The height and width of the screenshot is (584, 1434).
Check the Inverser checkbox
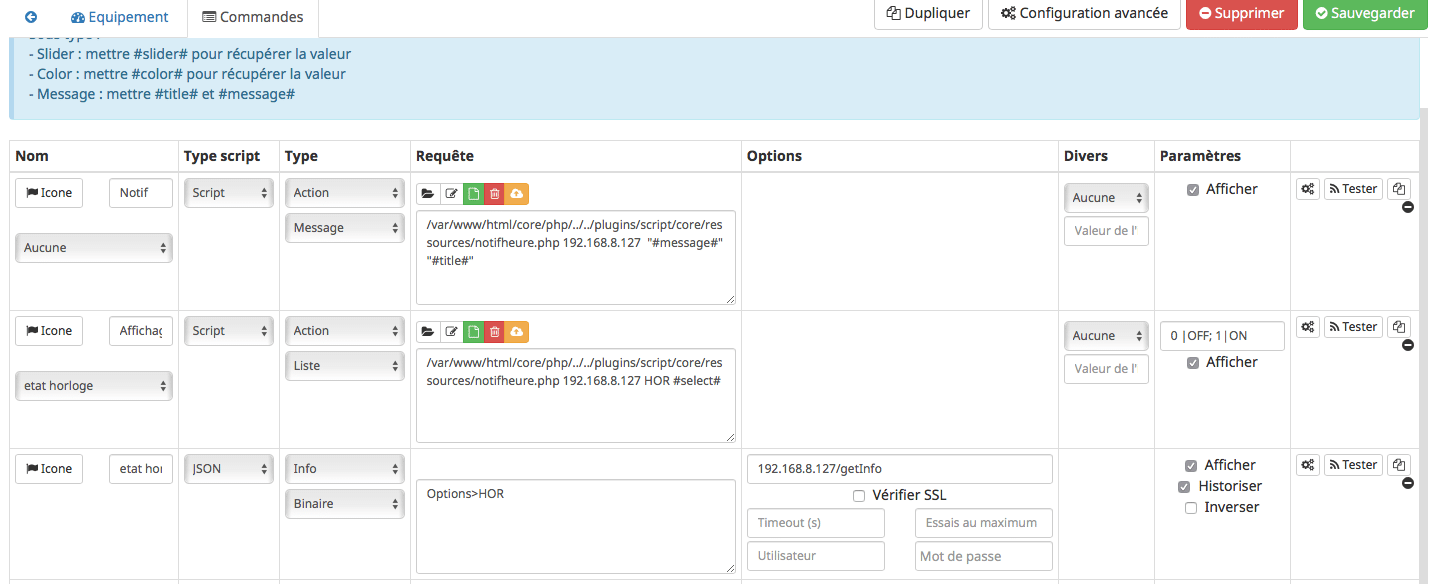point(1190,508)
